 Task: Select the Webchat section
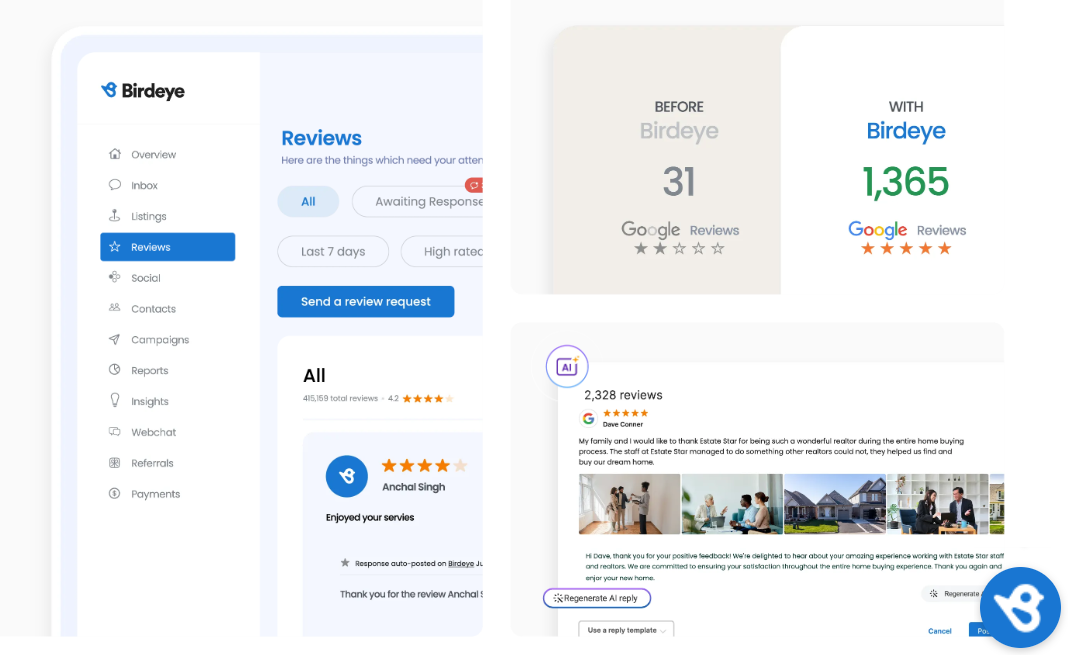pos(154,431)
